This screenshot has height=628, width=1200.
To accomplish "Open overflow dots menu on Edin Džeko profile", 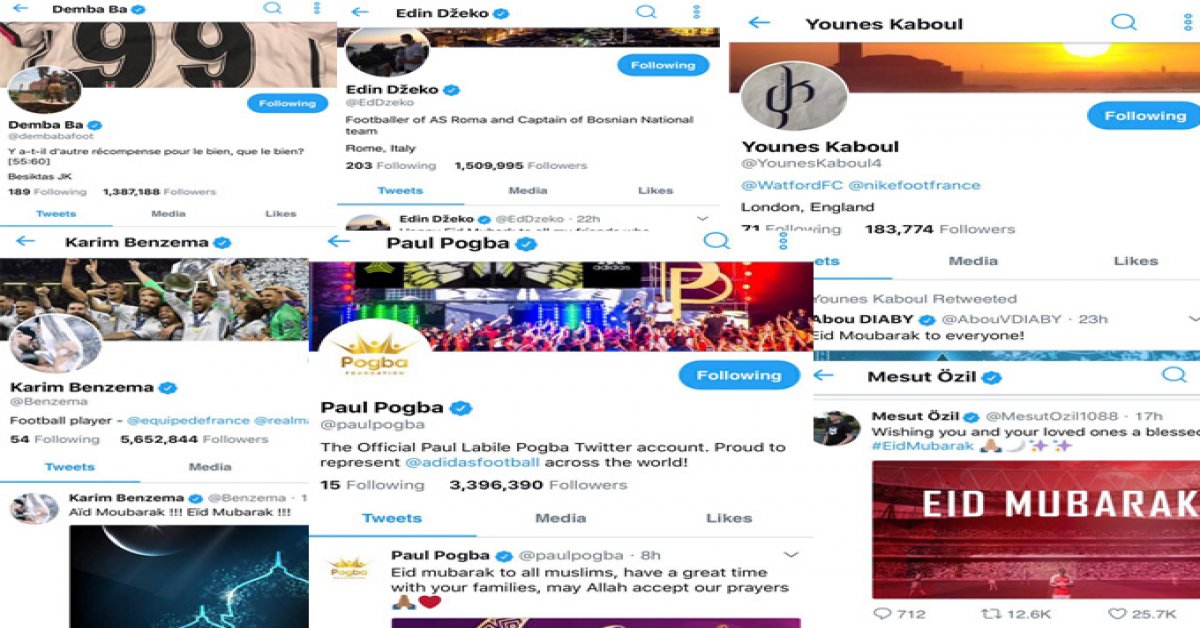I will pyautogui.click(x=697, y=12).
